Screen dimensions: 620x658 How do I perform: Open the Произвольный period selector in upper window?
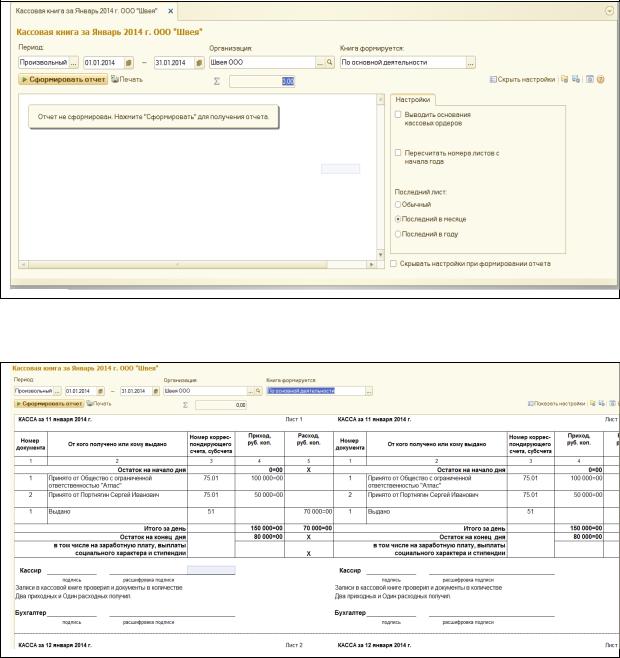click(x=73, y=63)
